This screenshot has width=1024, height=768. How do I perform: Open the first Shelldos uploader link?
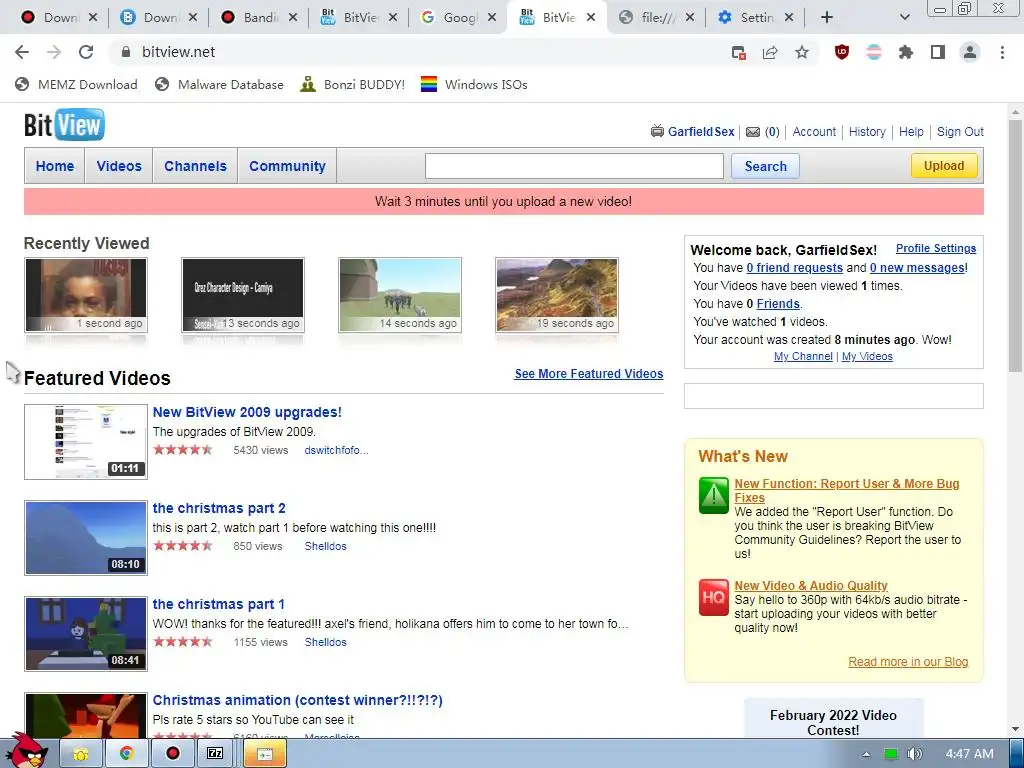pyautogui.click(x=325, y=546)
